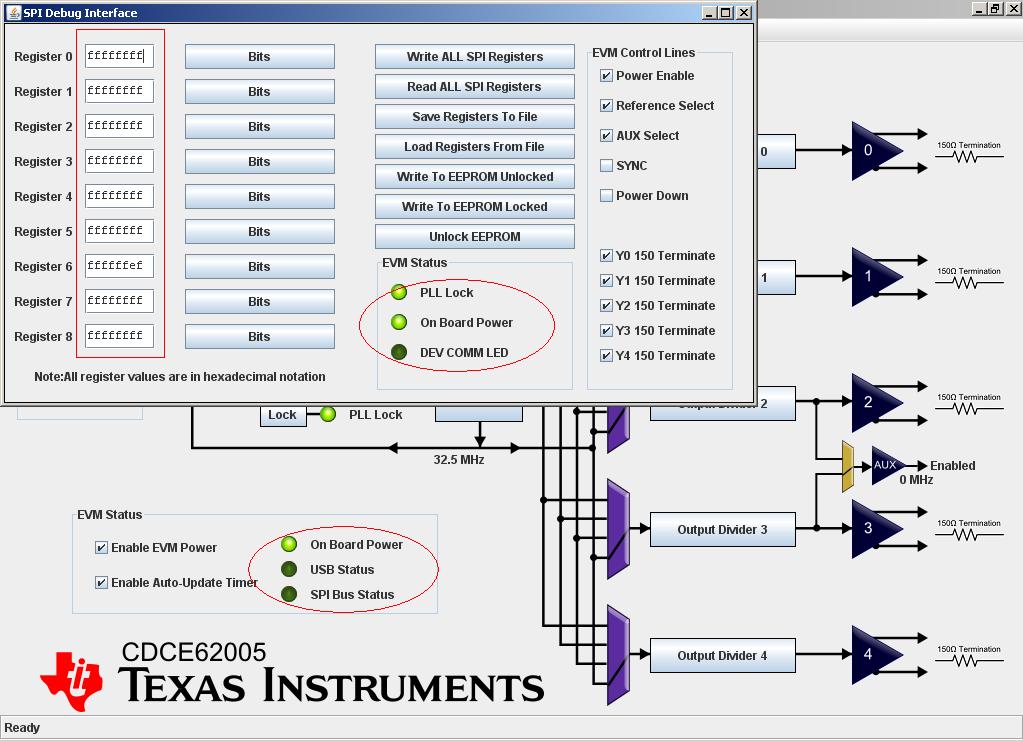1023x741 pixels.
Task: Toggle Y1 150 Terminate checkbox
Action: pos(606,280)
